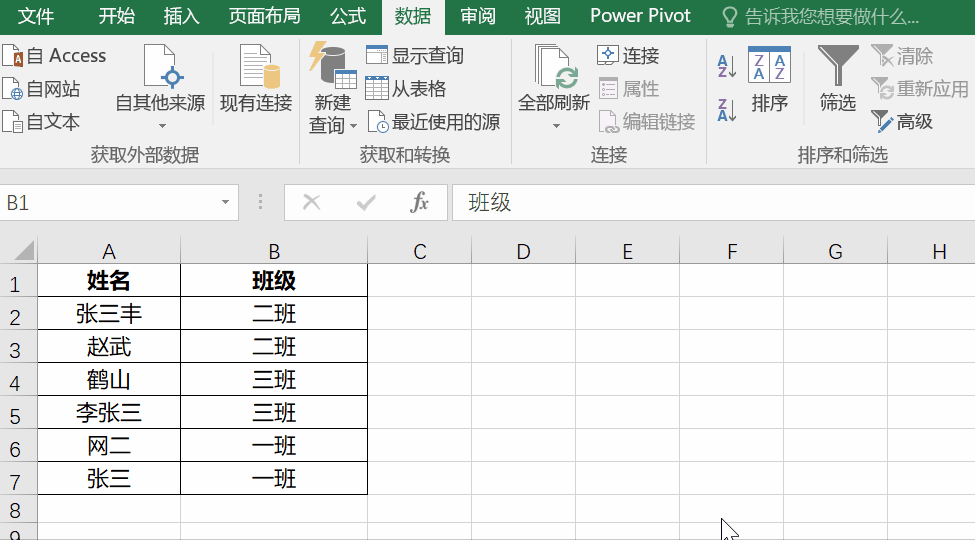Viewport: 975px width, 540px height.
Task: Click the Select All corner triangle
Action: [24, 251]
